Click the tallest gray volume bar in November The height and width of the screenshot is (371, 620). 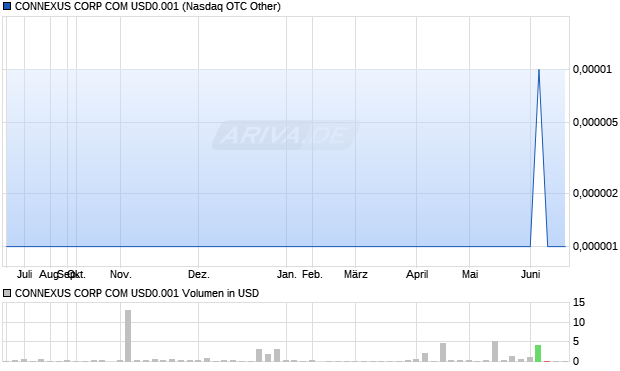point(128,335)
